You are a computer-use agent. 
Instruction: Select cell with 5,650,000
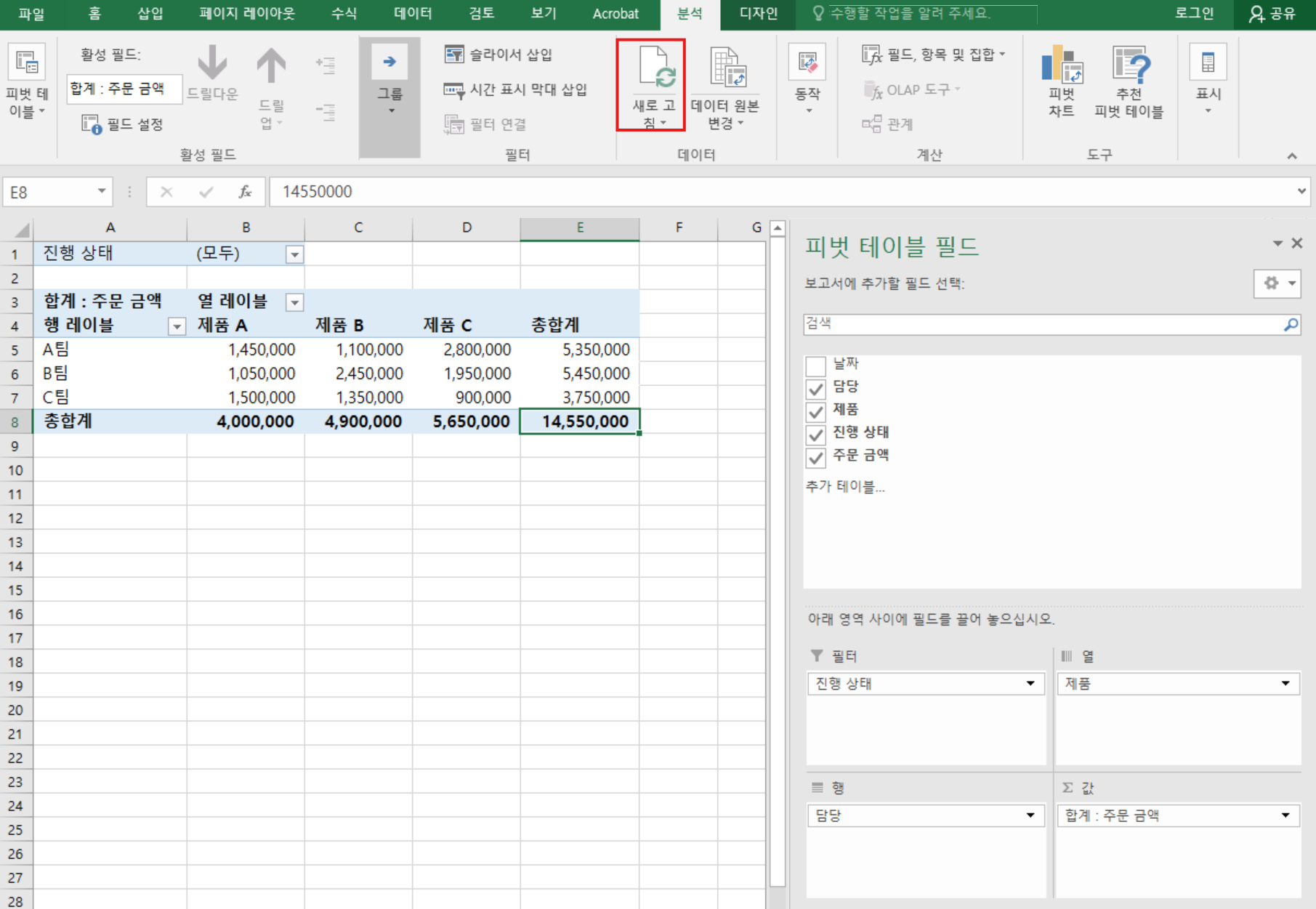coord(466,421)
